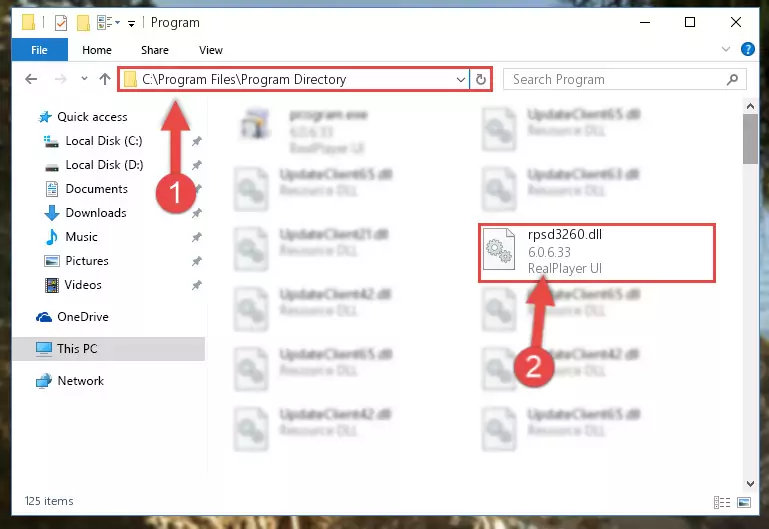Open the View ribbon tab
The width and height of the screenshot is (769, 529).
click(x=211, y=50)
